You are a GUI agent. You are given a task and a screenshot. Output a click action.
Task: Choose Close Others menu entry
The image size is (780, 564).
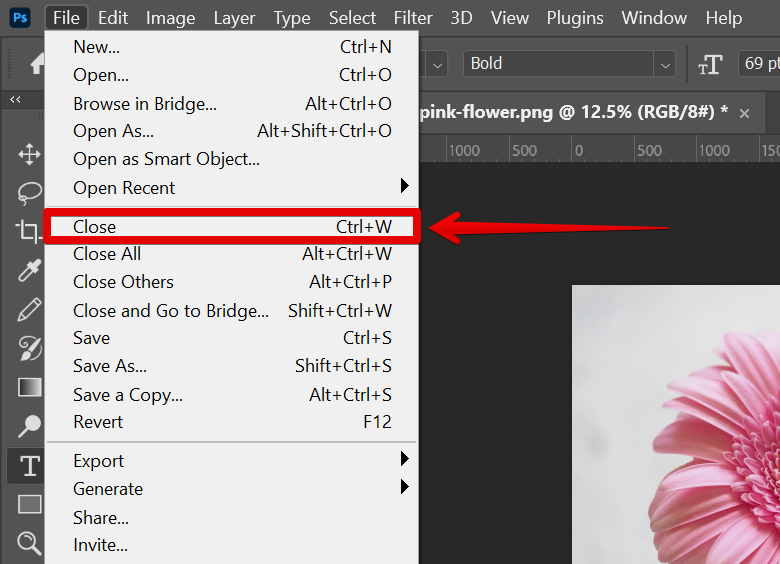231,282
